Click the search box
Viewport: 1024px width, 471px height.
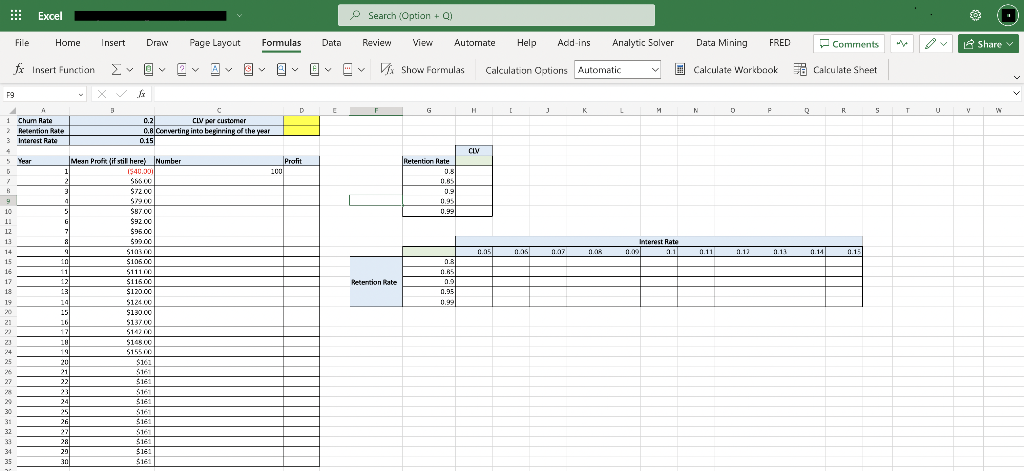click(496, 16)
